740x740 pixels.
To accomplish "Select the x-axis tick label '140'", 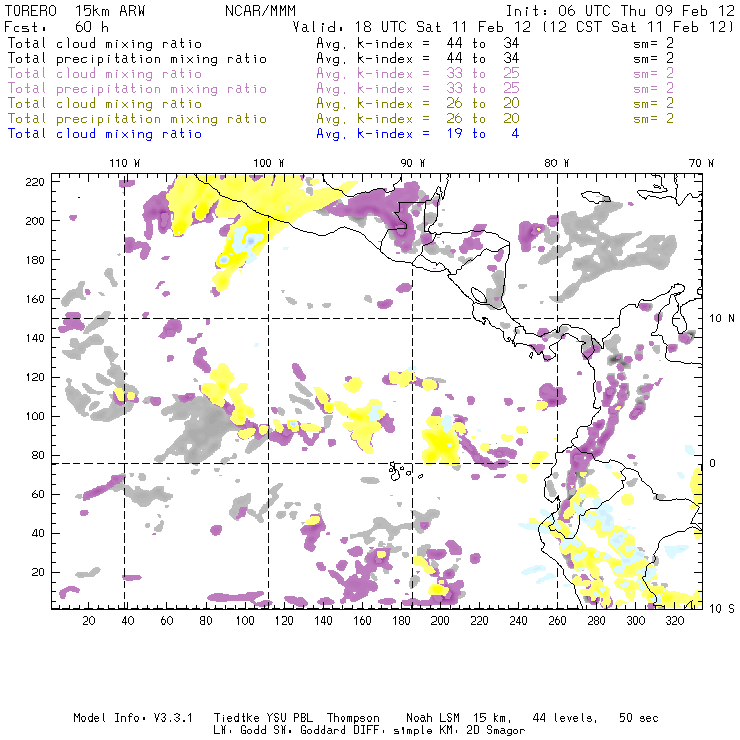I will click(323, 621).
